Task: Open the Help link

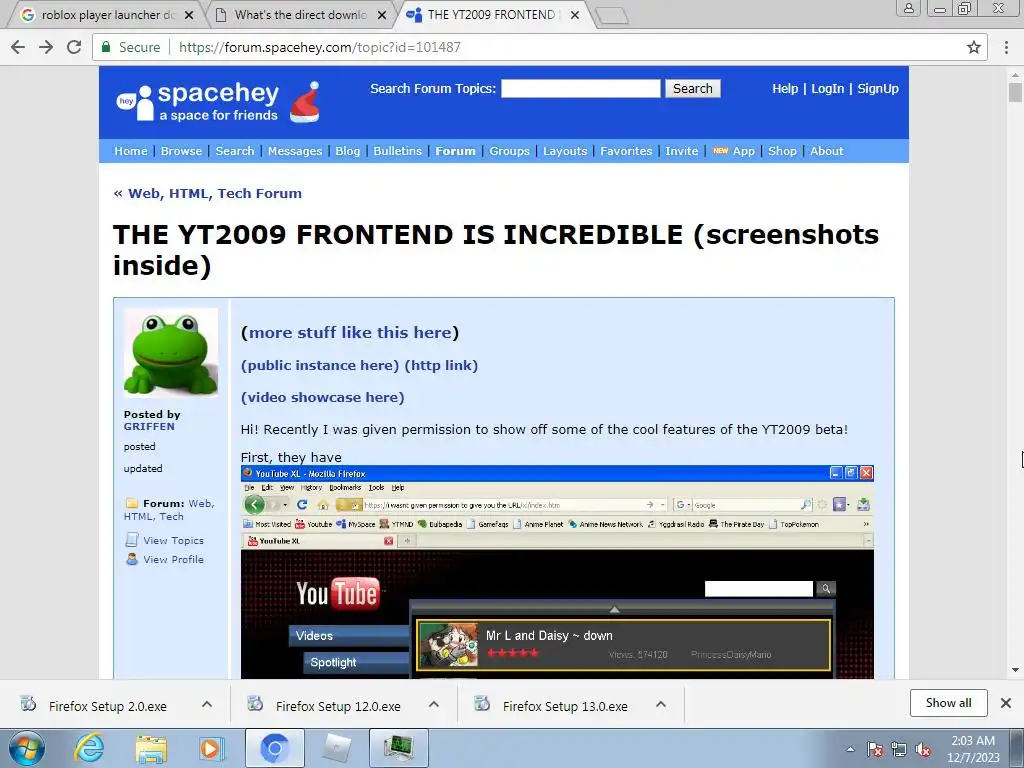Action: [x=785, y=88]
